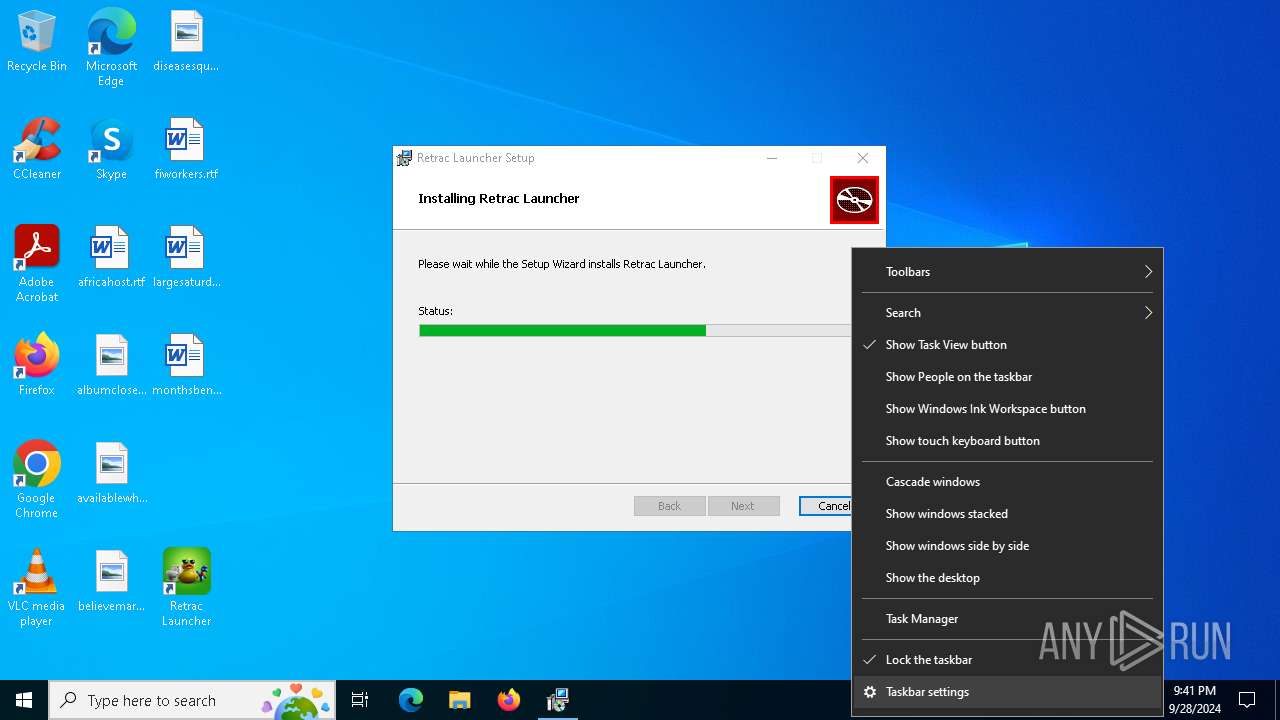Expand the Search submenu

[1008, 313]
